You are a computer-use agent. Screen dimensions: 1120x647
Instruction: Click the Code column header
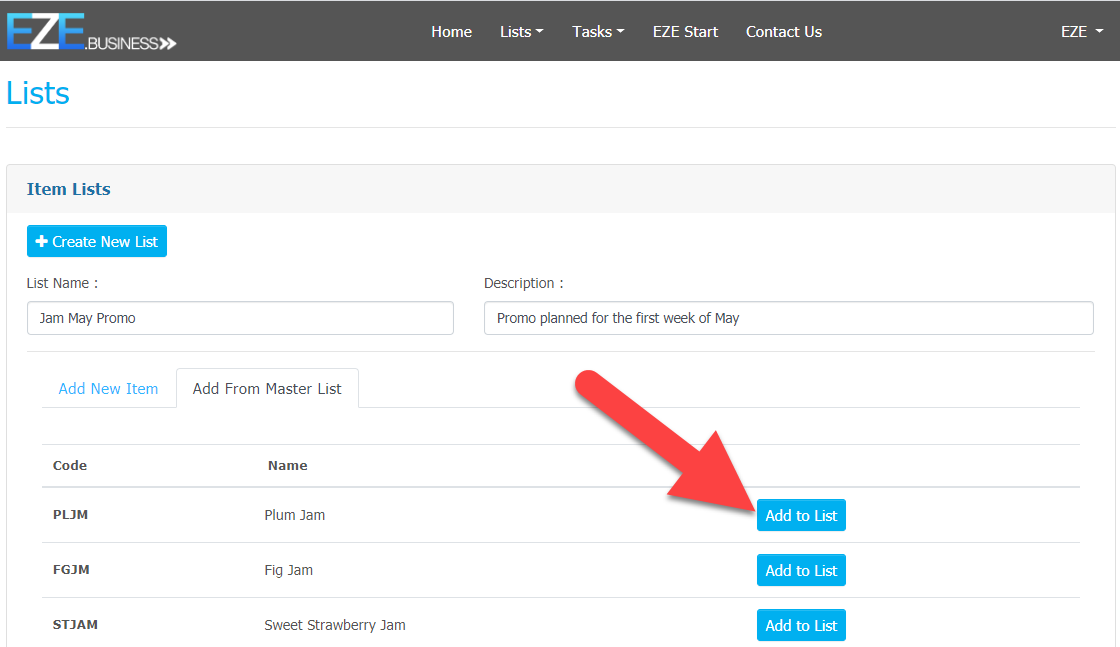[70, 466]
